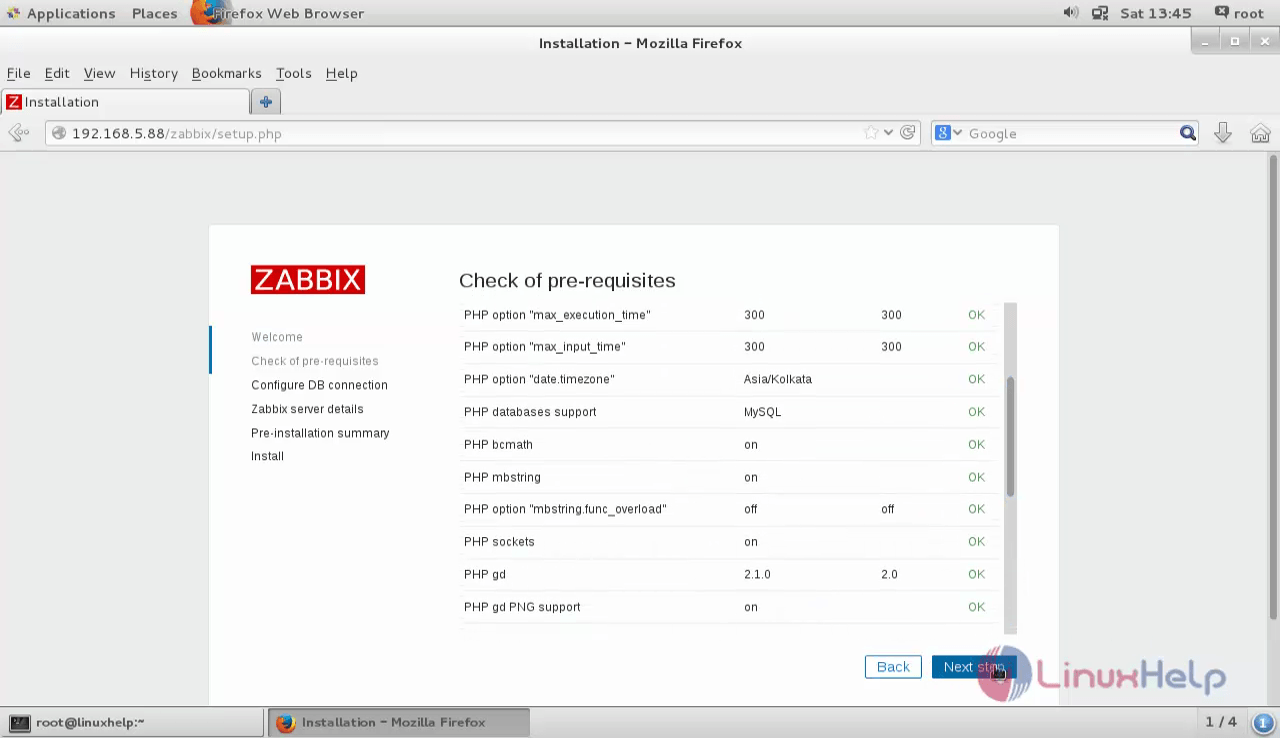The image size is (1280, 738).
Task: Click the "PHP mbstring" row label
Action: click(x=502, y=477)
